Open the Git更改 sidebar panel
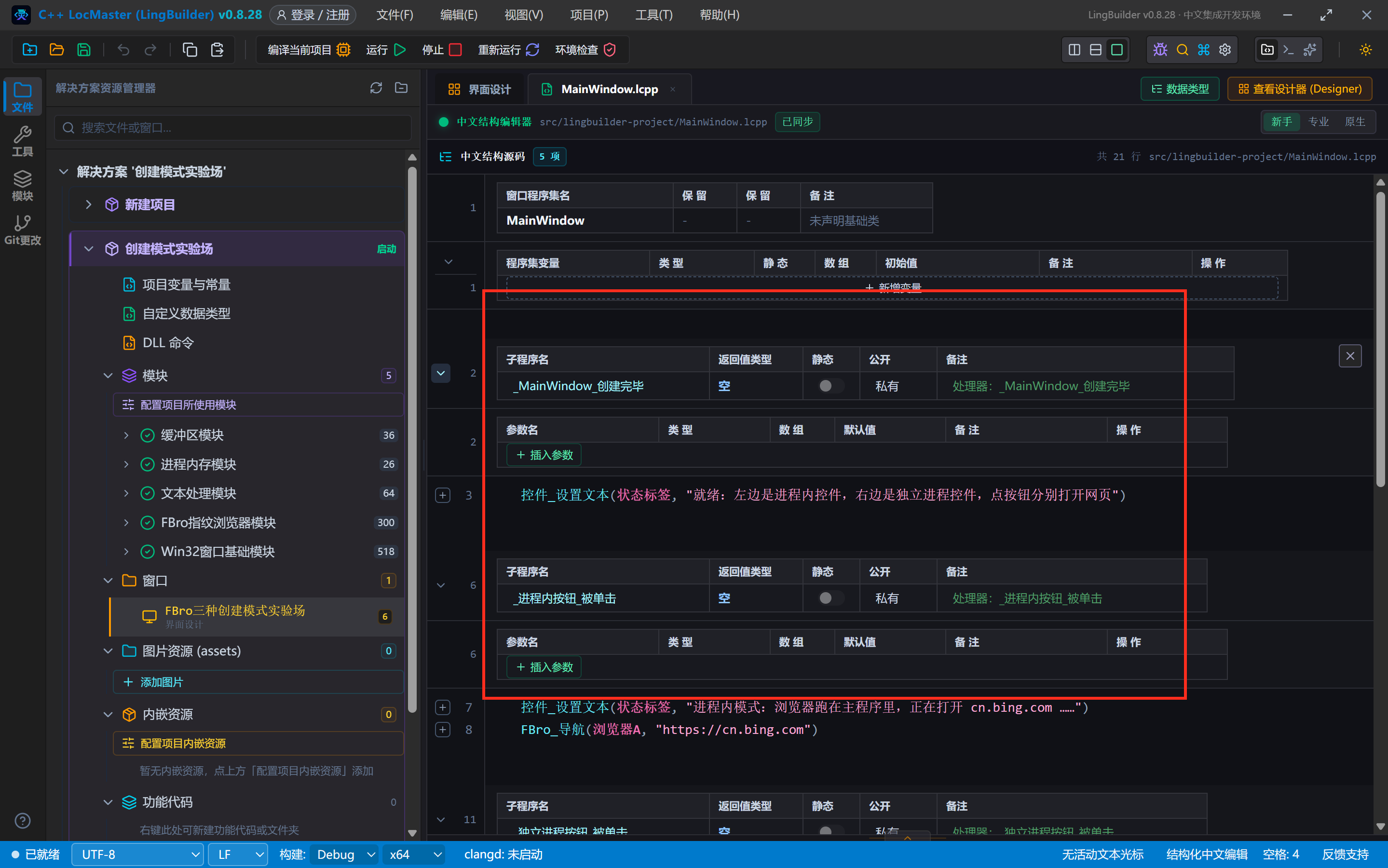The width and height of the screenshot is (1388, 868). click(22, 230)
